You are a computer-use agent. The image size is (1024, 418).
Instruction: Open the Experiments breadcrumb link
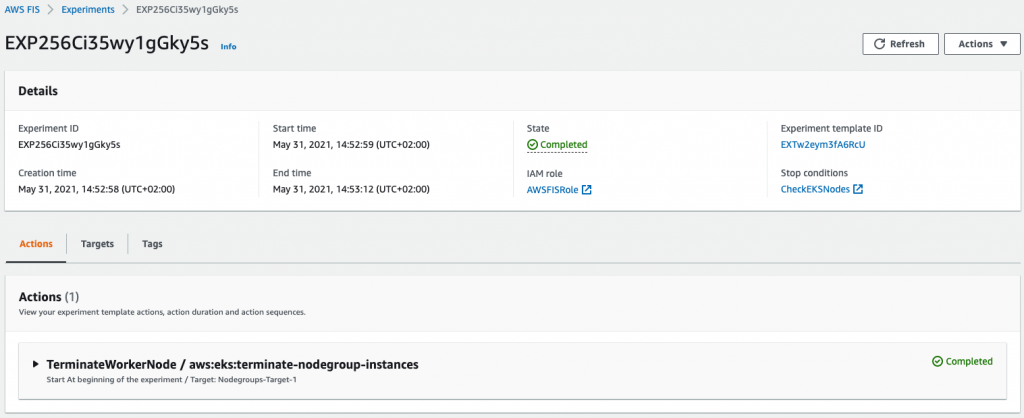click(88, 10)
